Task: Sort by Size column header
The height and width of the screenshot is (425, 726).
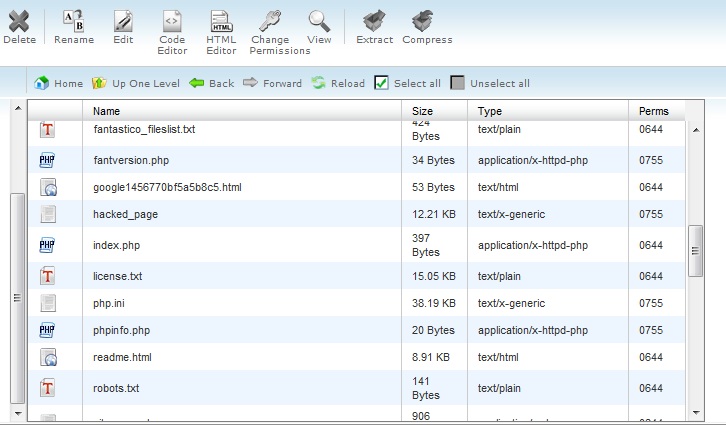Action: pyautogui.click(x=422, y=111)
